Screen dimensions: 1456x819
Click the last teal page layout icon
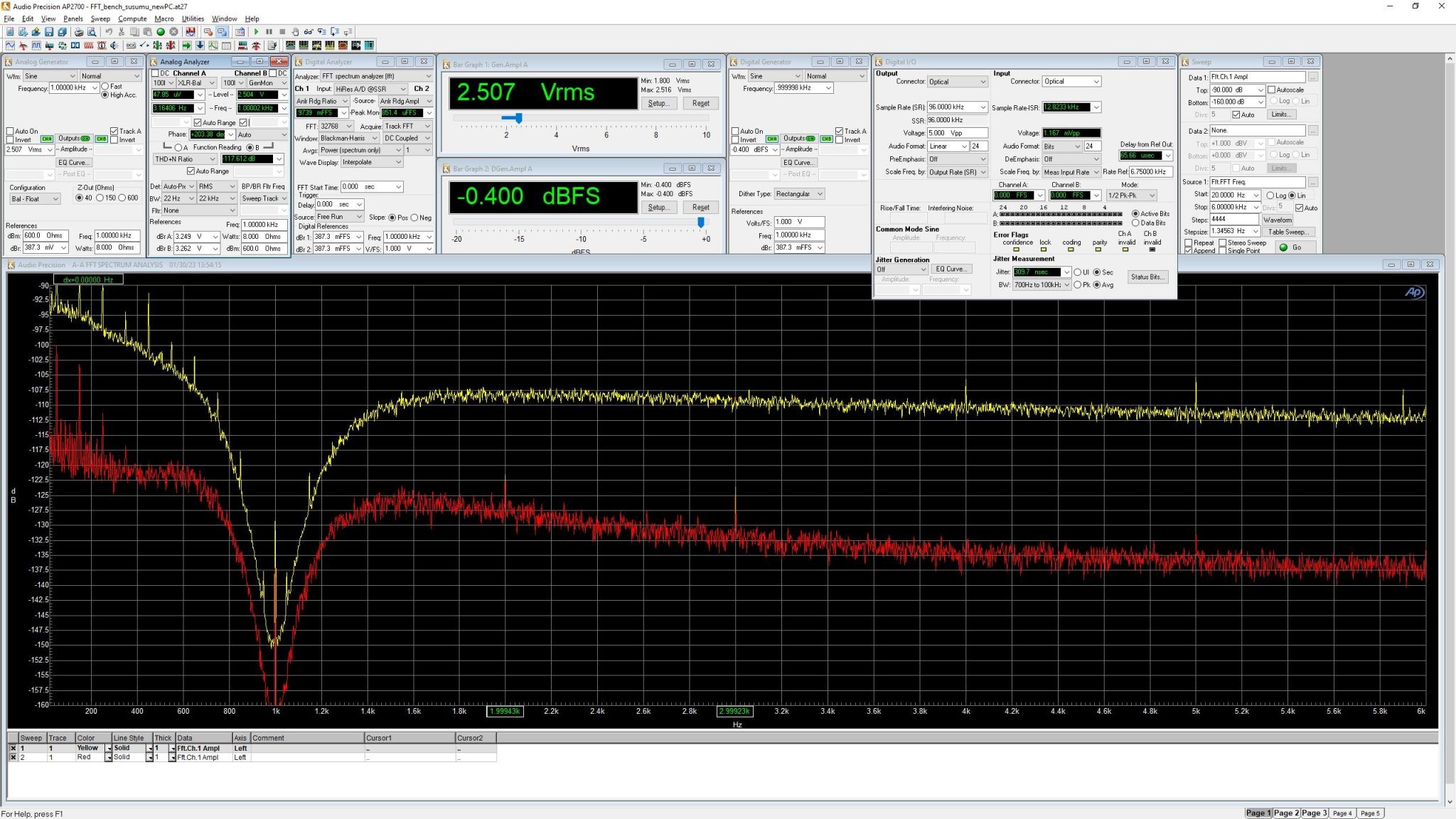370,45
